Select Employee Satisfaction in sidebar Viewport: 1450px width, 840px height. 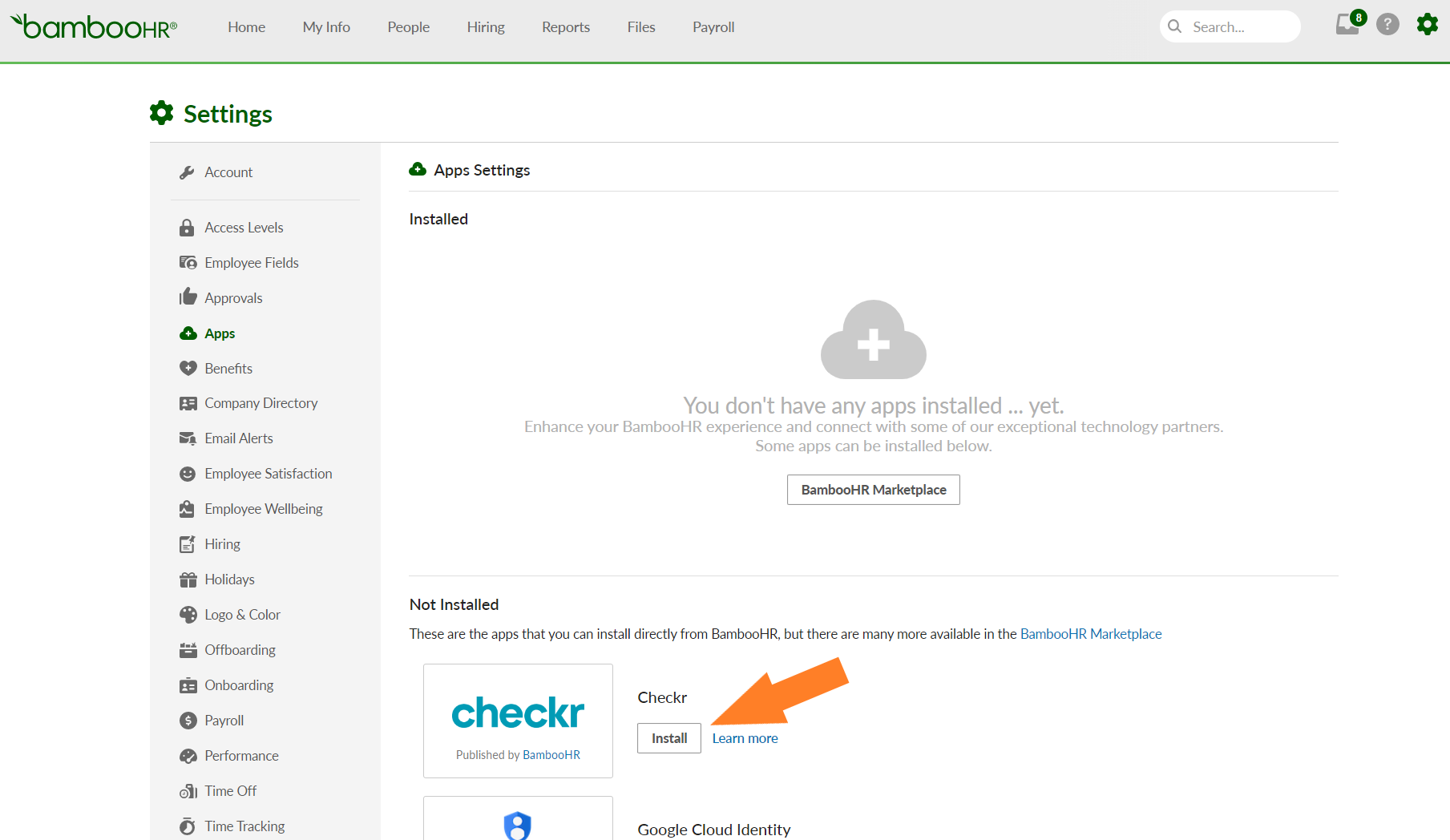(x=269, y=474)
